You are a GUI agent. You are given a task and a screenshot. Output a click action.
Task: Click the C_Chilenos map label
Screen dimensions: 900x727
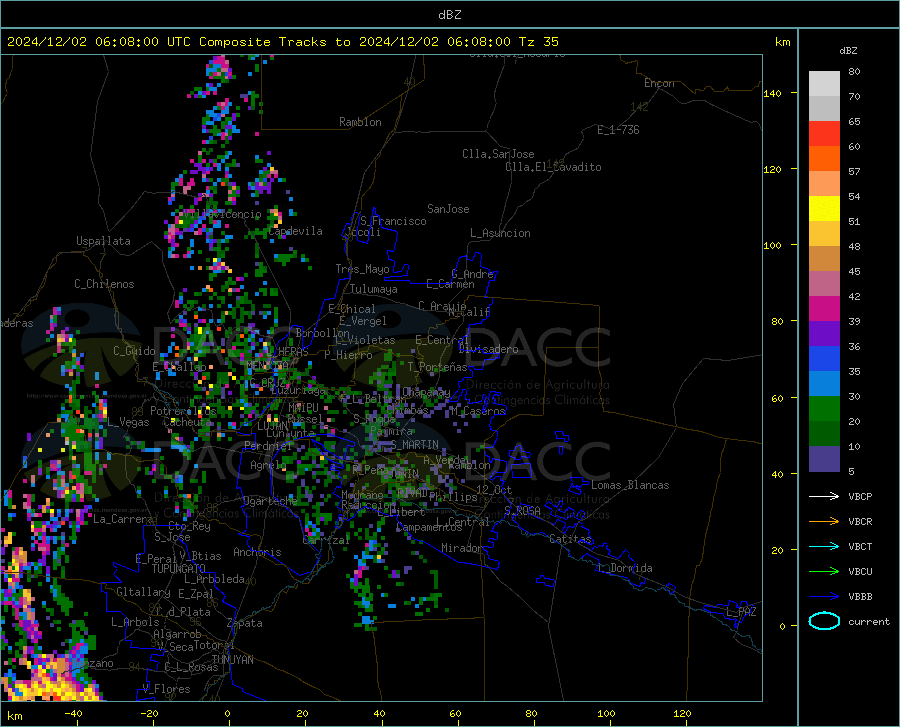click(x=104, y=284)
